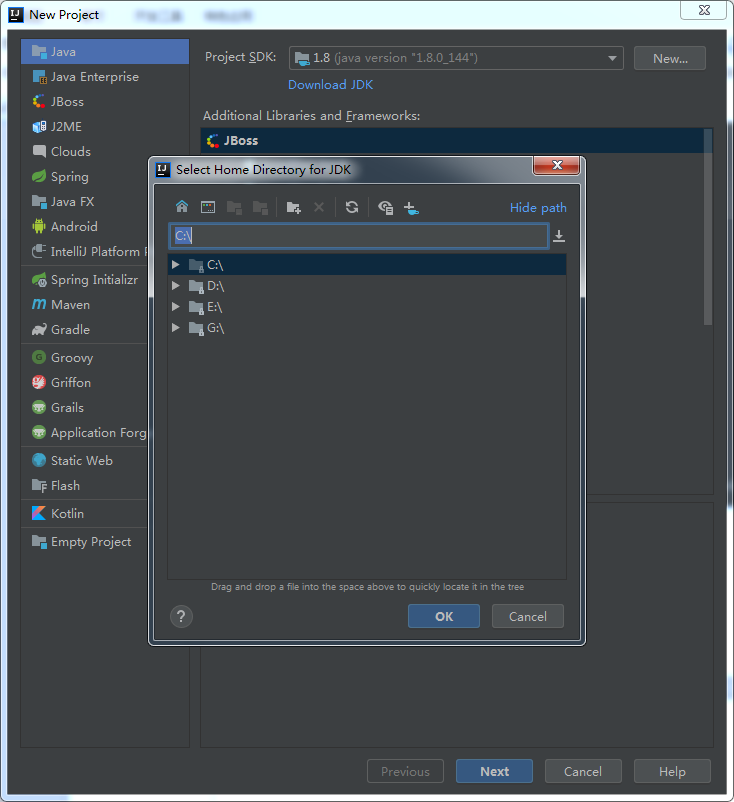734x802 pixels.
Task: Click the disabled Previous button
Action: pyautogui.click(x=405, y=771)
